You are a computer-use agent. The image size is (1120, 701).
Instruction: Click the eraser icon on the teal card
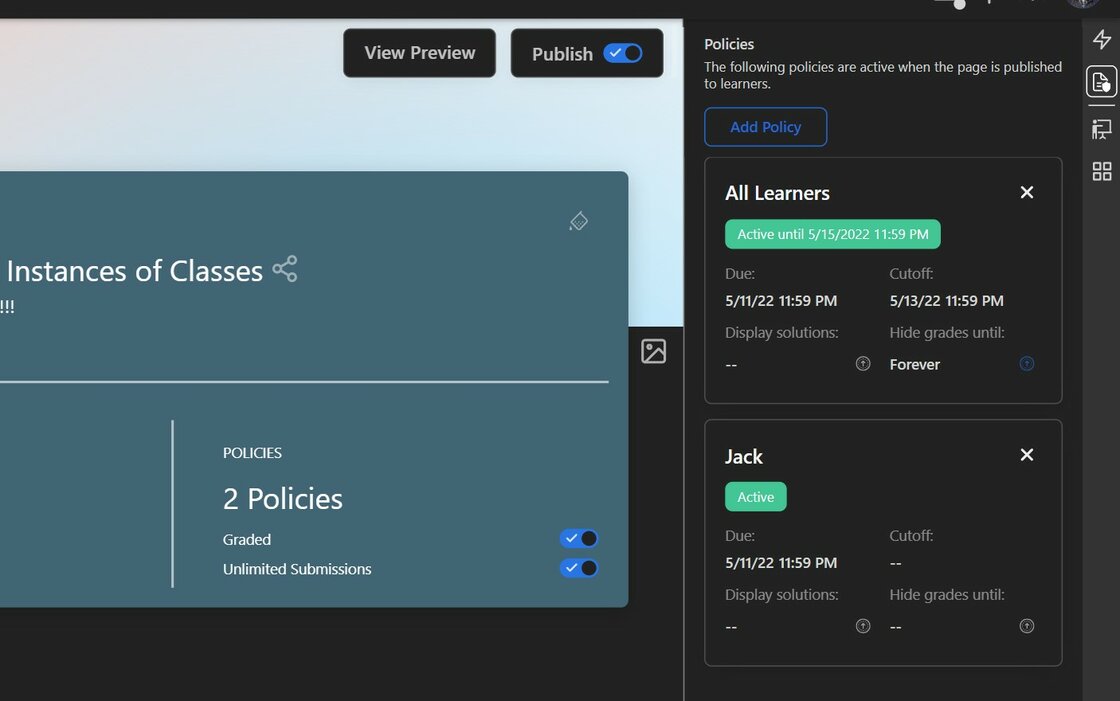(x=578, y=221)
